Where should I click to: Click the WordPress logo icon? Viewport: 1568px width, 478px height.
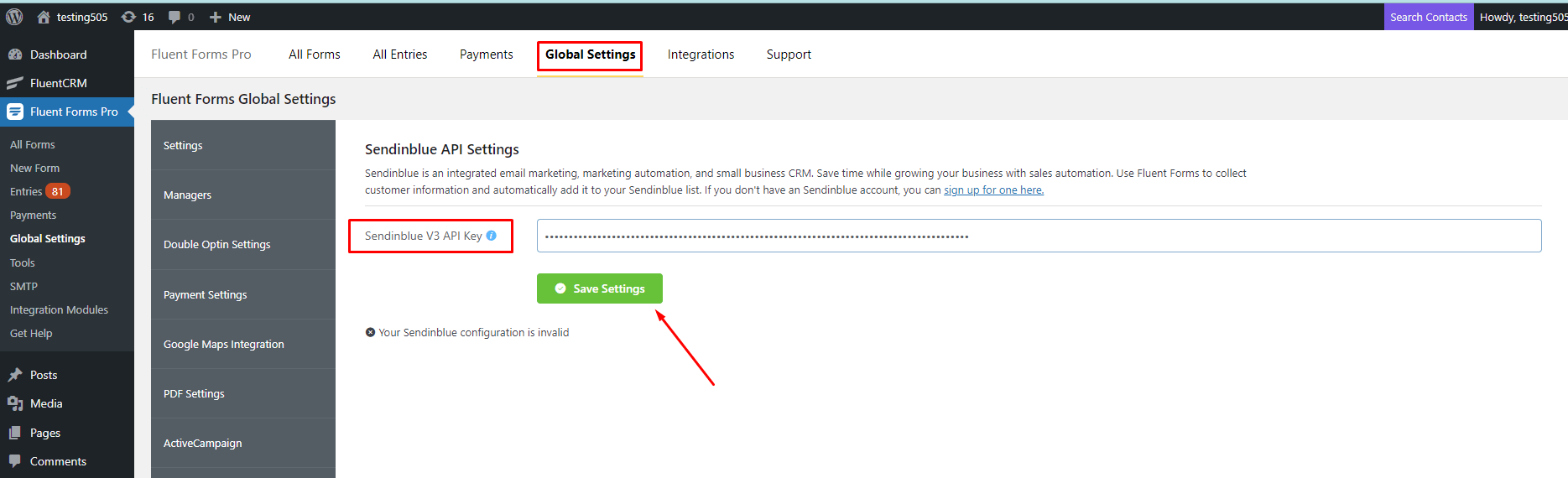point(14,17)
